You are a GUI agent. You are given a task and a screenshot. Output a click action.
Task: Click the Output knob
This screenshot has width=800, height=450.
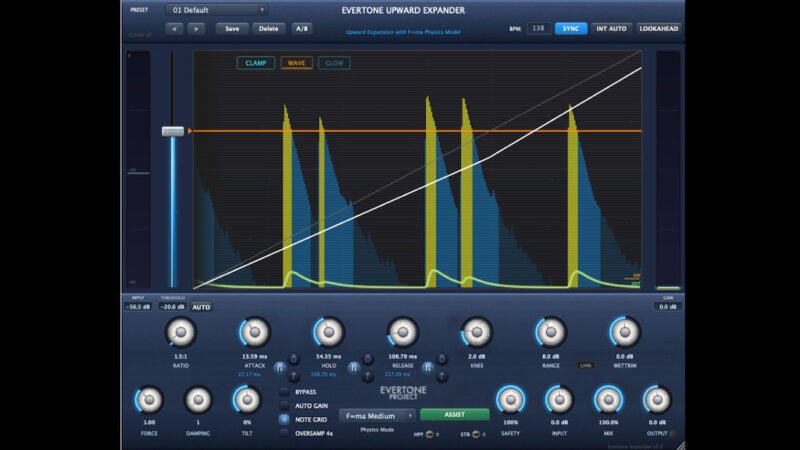pos(656,400)
